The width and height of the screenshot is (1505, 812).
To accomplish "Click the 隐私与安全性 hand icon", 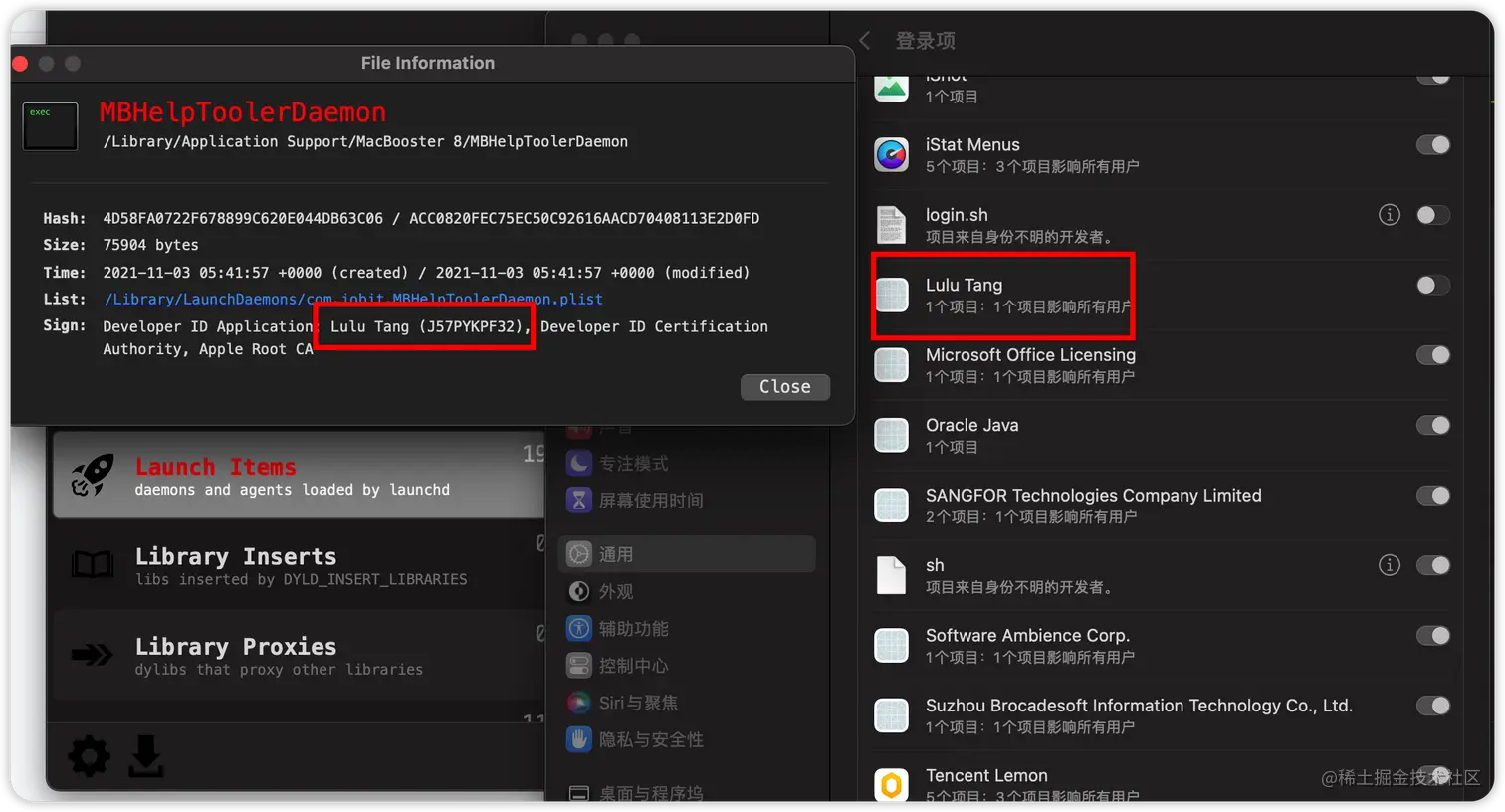I will pyautogui.click(x=579, y=739).
